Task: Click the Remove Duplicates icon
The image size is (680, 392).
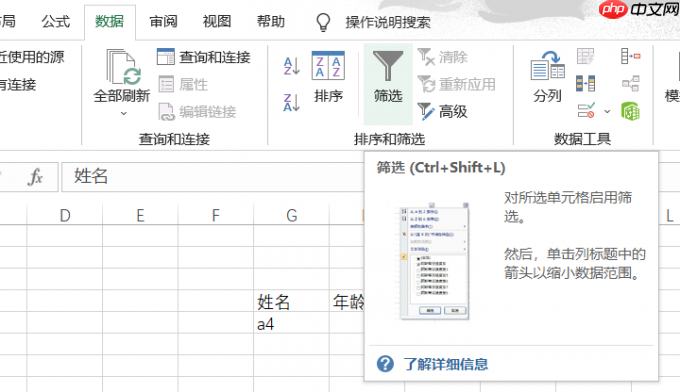Action: (x=585, y=83)
